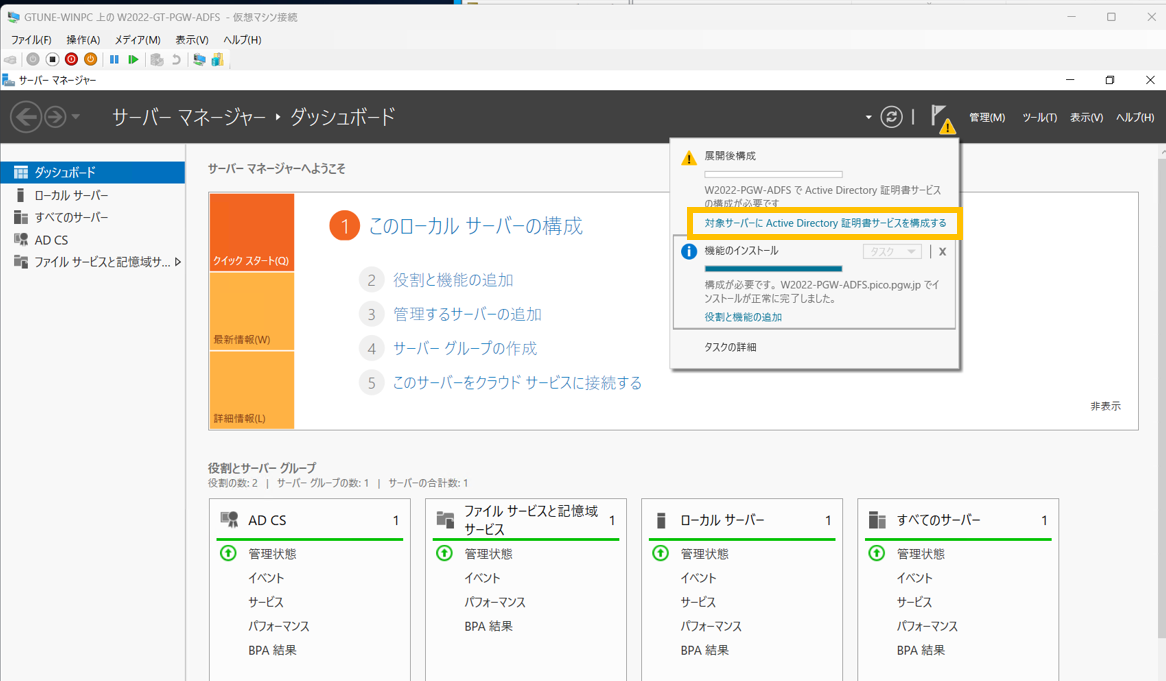Screen dimensions: 1166x681
Task: Click 管理するサーバーの追加 link
Action: tap(467, 314)
